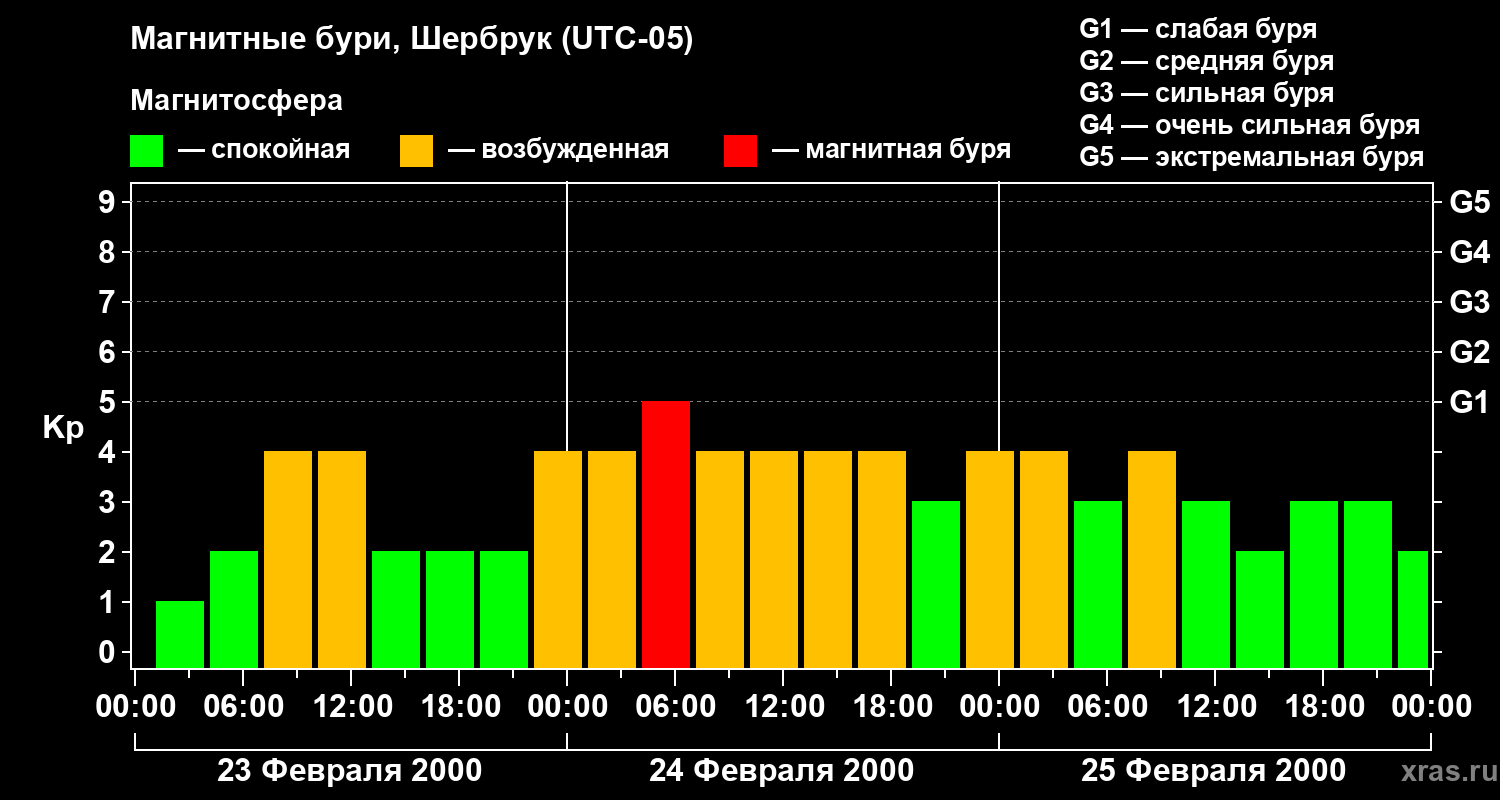
Task: Select the lone Kp 1 green bar
Action: [x=180, y=634]
